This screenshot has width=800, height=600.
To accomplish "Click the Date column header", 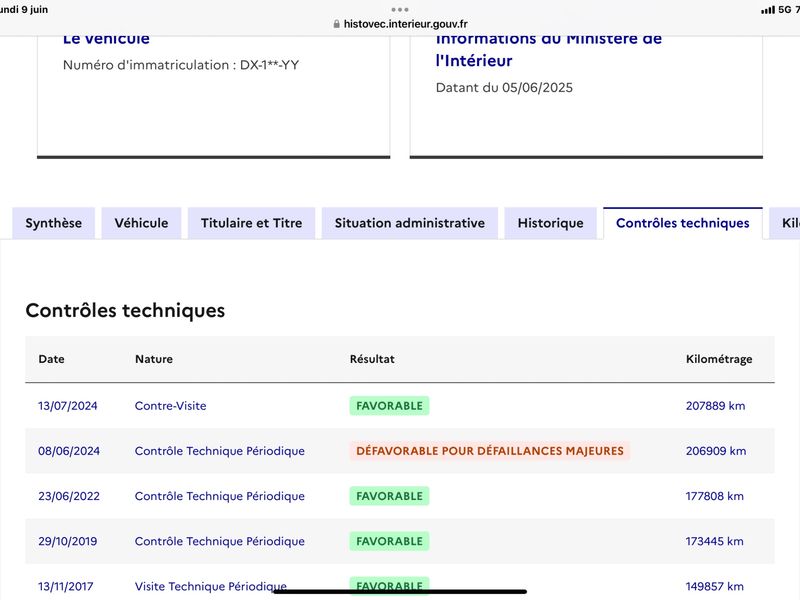I will (52, 359).
